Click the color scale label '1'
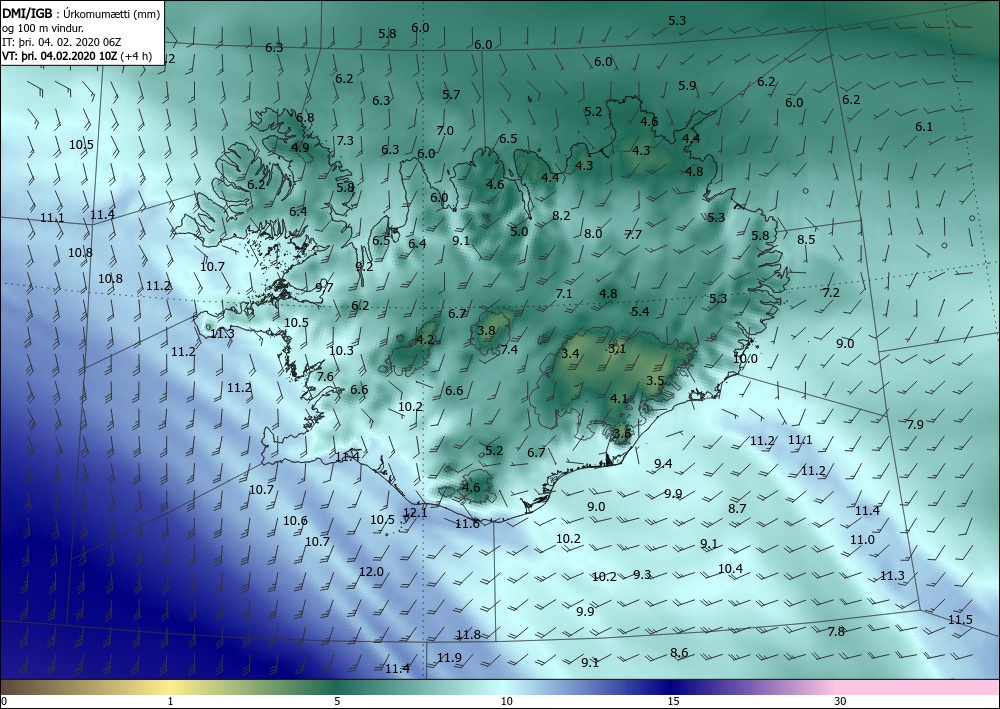Screen dimensions: 1000x709 [x=170, y=701]
